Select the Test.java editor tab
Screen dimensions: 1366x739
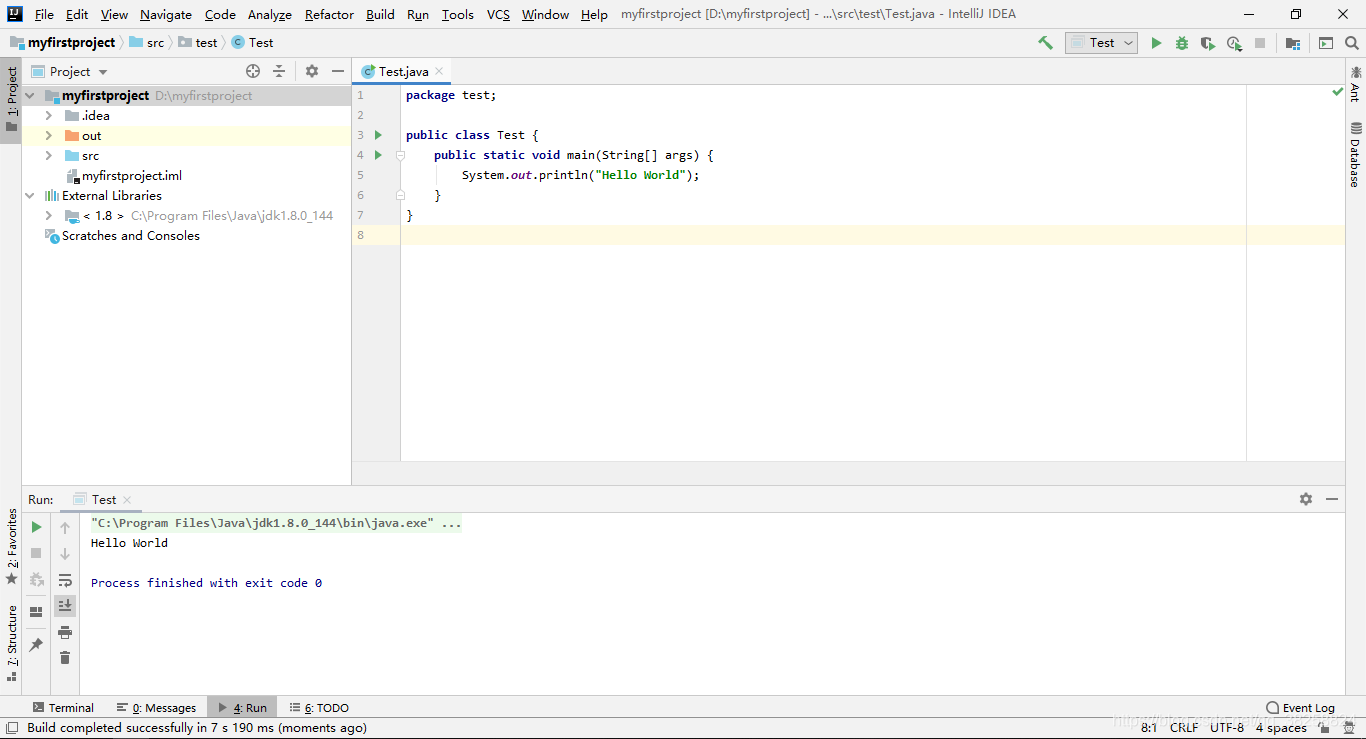pyautogui.click(x=403, y=71)
